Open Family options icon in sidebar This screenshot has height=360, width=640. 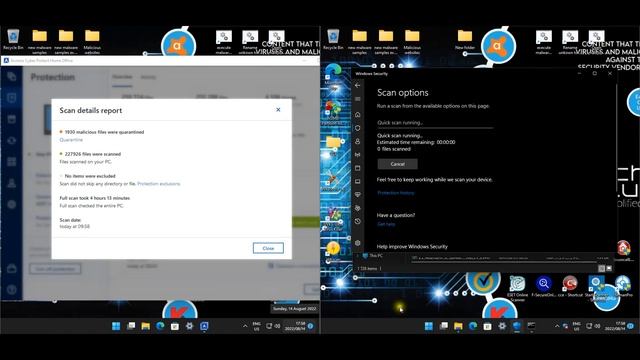358,208
